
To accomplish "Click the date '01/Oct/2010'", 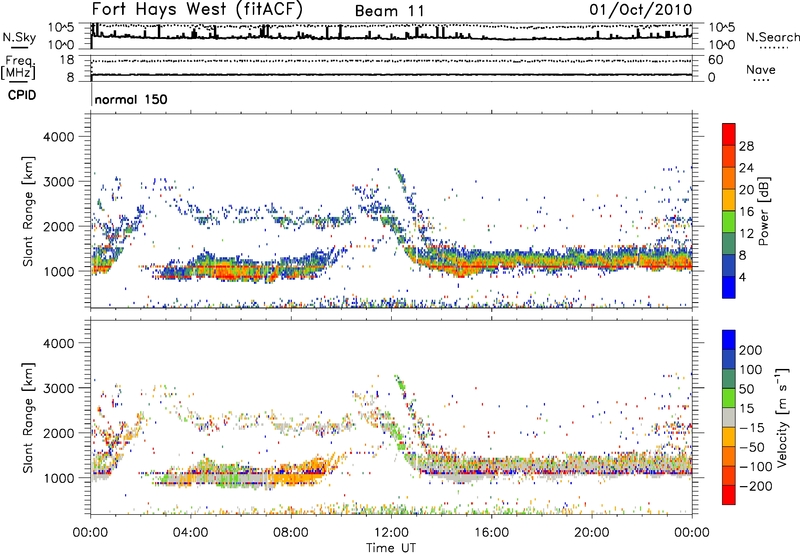I will [641, 10].
